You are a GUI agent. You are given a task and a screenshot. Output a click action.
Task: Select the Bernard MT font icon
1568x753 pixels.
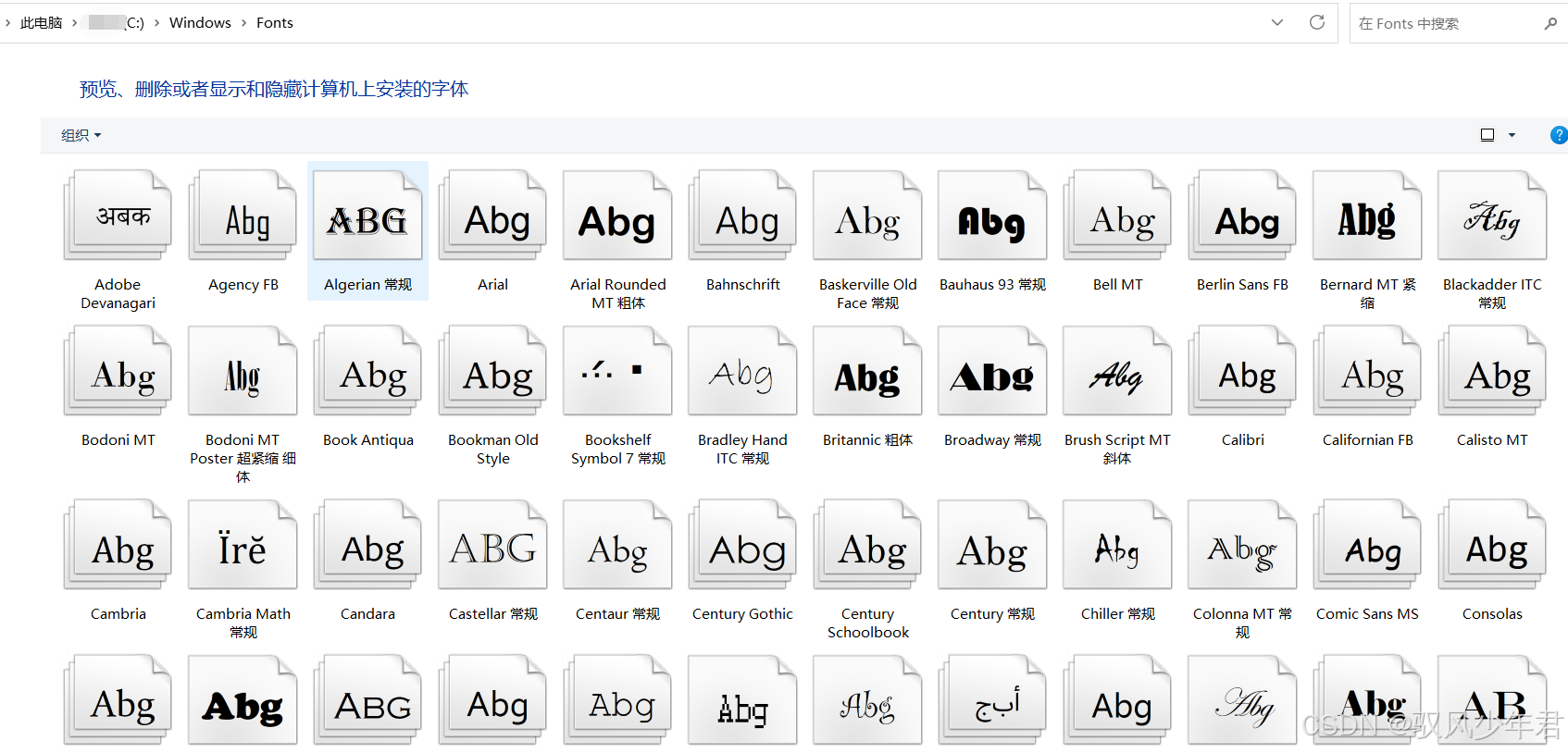pyautogui.click(x=1367, y=215)
